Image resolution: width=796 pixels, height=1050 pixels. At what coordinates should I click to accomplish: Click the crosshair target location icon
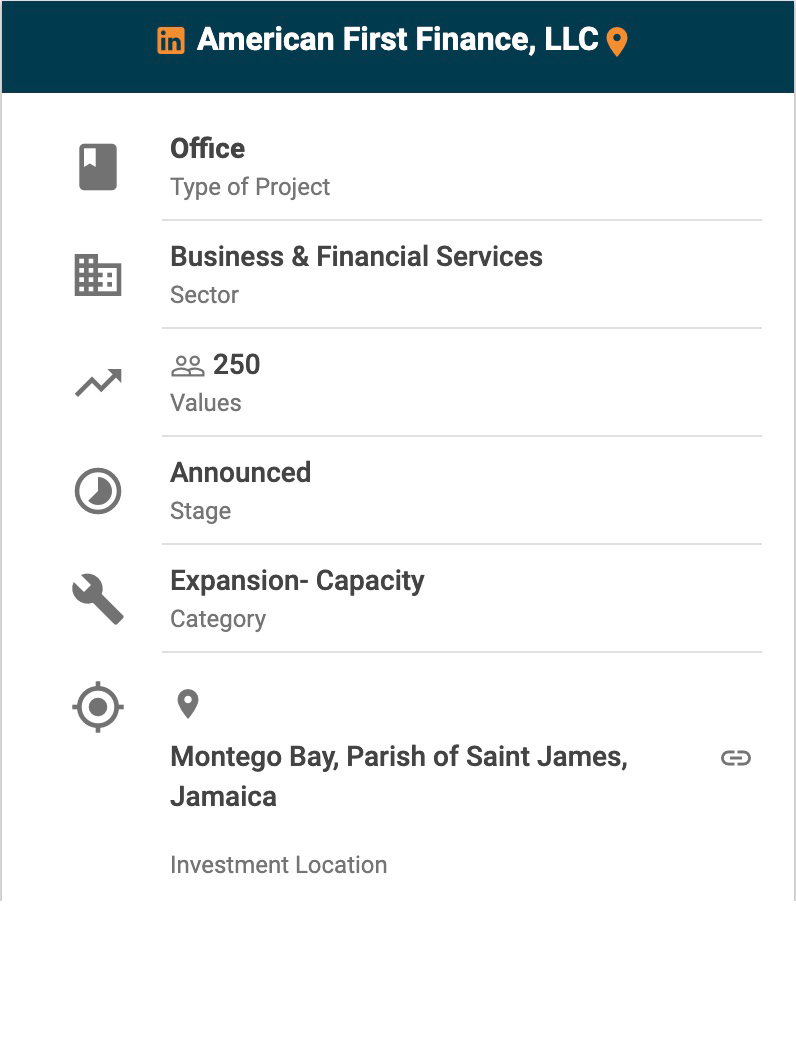coord(98,707)
